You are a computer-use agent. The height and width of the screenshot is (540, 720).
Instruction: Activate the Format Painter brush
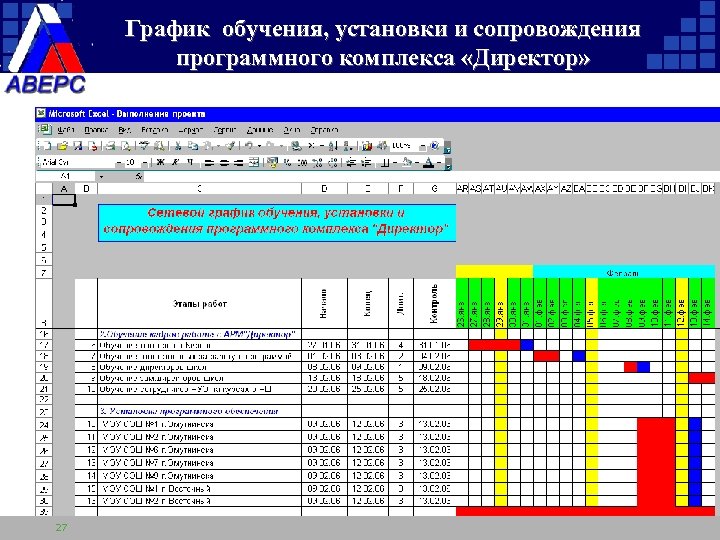[x=230, y=146]
